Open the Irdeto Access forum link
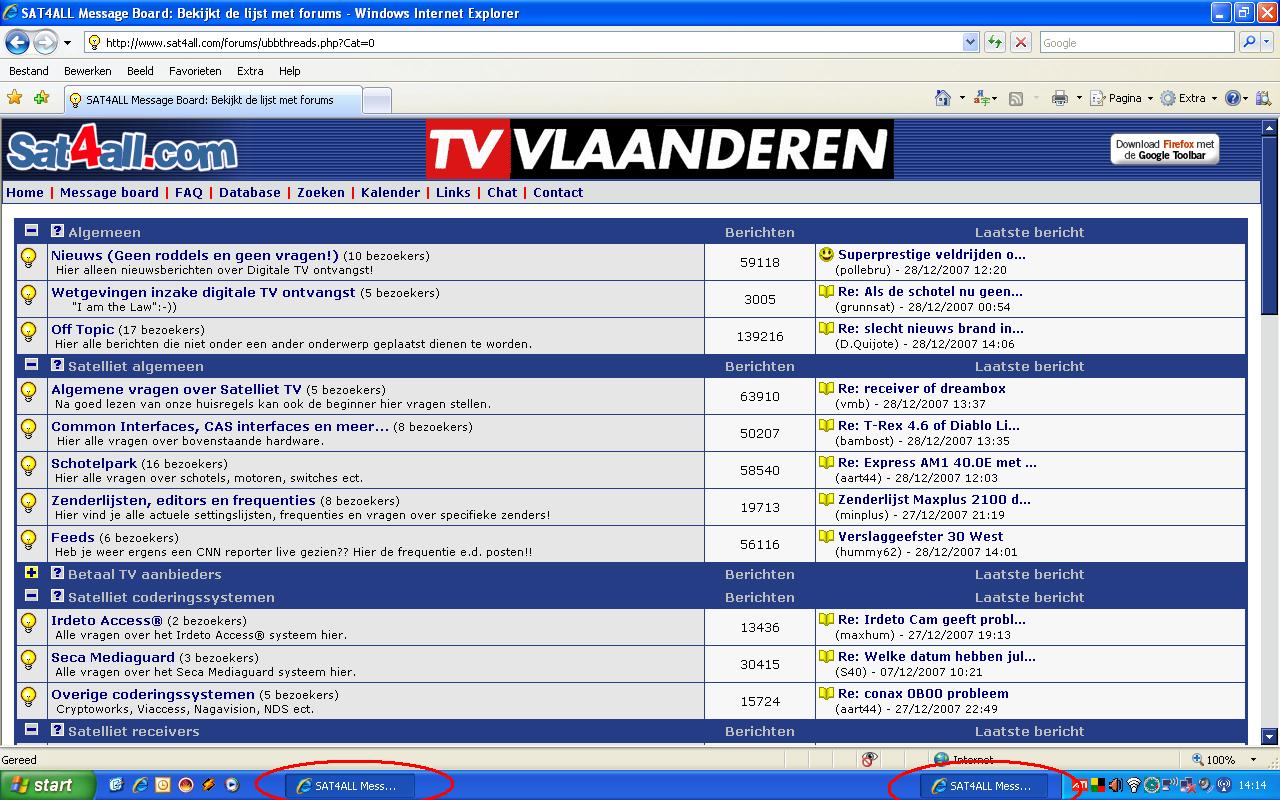The width and height of the screenshot is (1280, 800). pos(107,620)
